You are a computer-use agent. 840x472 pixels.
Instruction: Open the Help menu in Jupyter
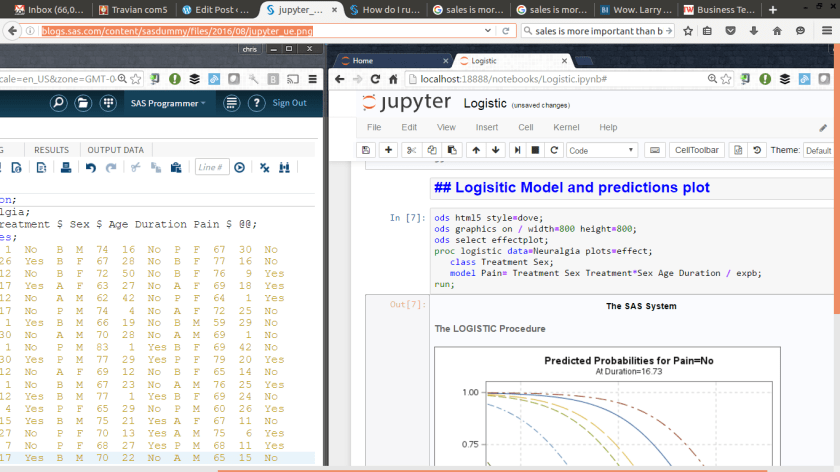608,128
